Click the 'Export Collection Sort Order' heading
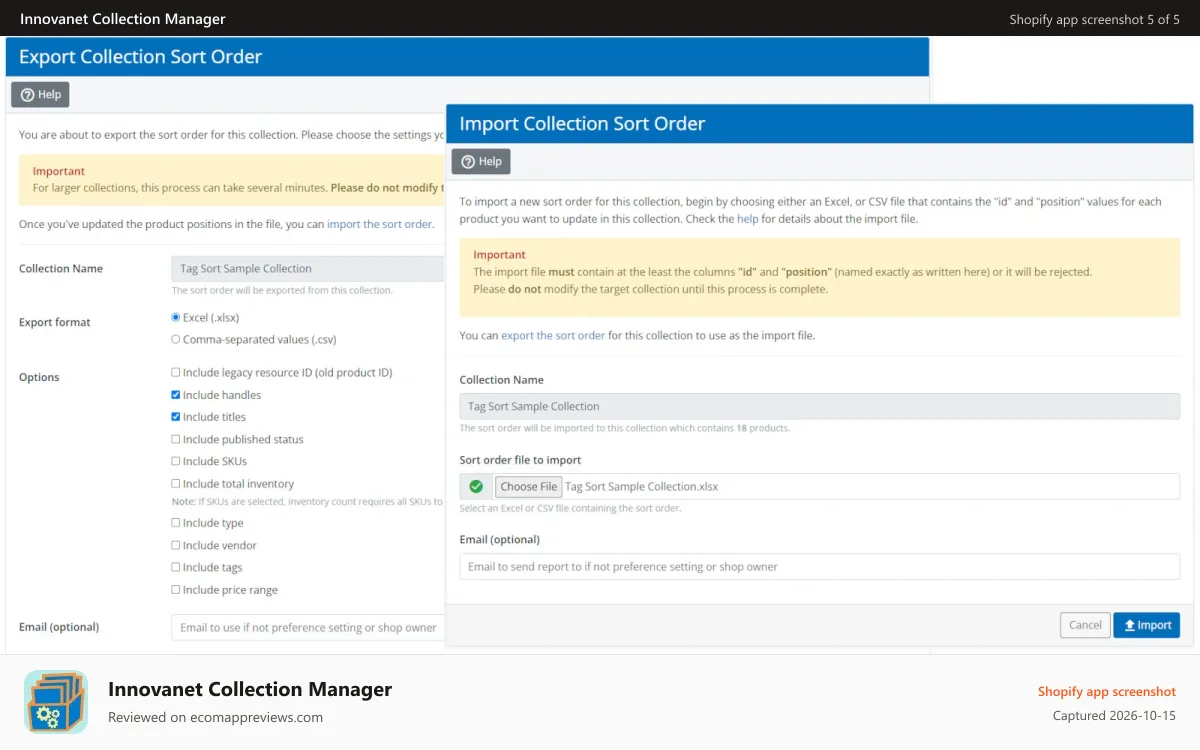The height and width of the screenshot is (750, 1200). pyautogui.click(x=140, y=57)
